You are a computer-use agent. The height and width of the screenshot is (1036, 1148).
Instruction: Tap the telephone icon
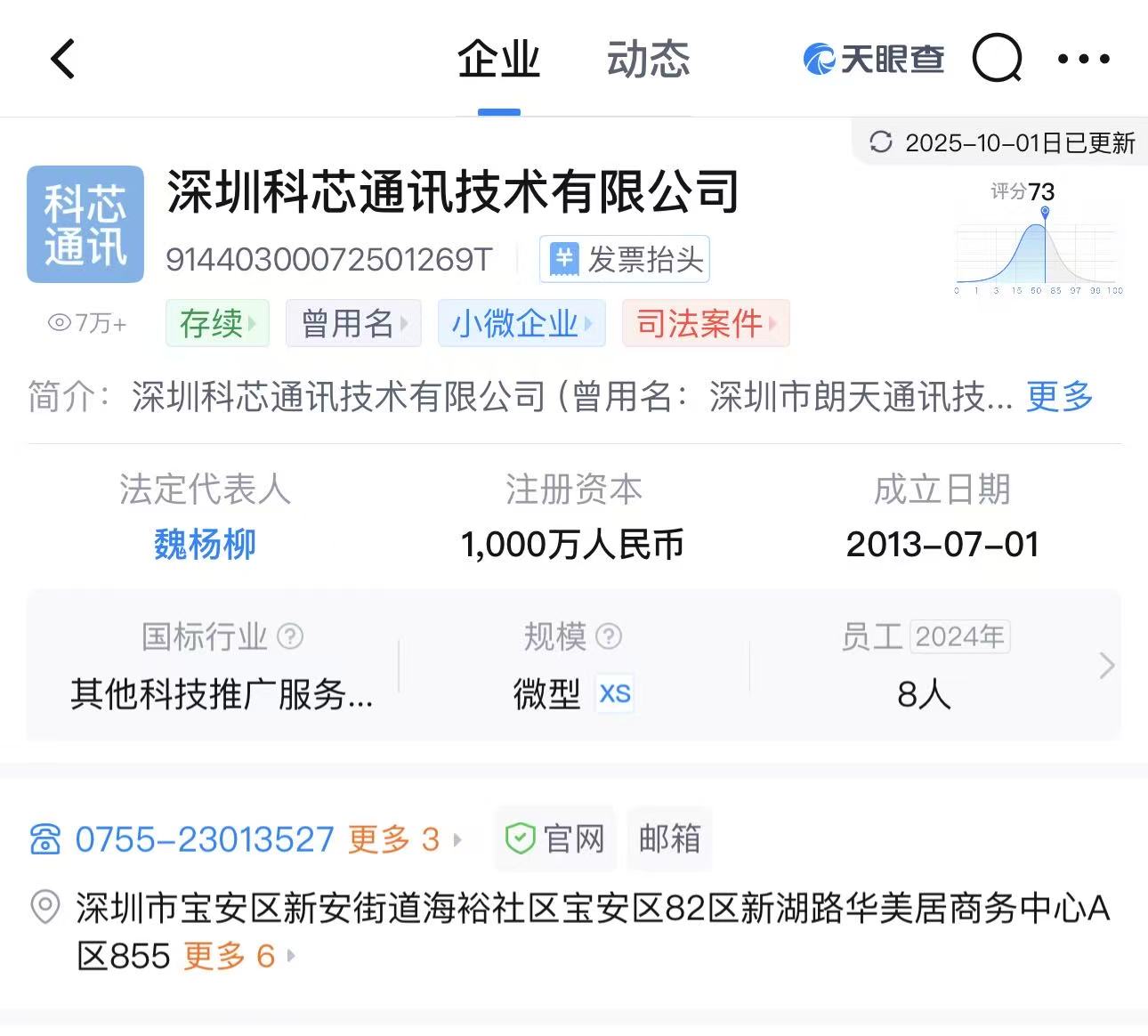pyautogui.click(x=45, y=839)
